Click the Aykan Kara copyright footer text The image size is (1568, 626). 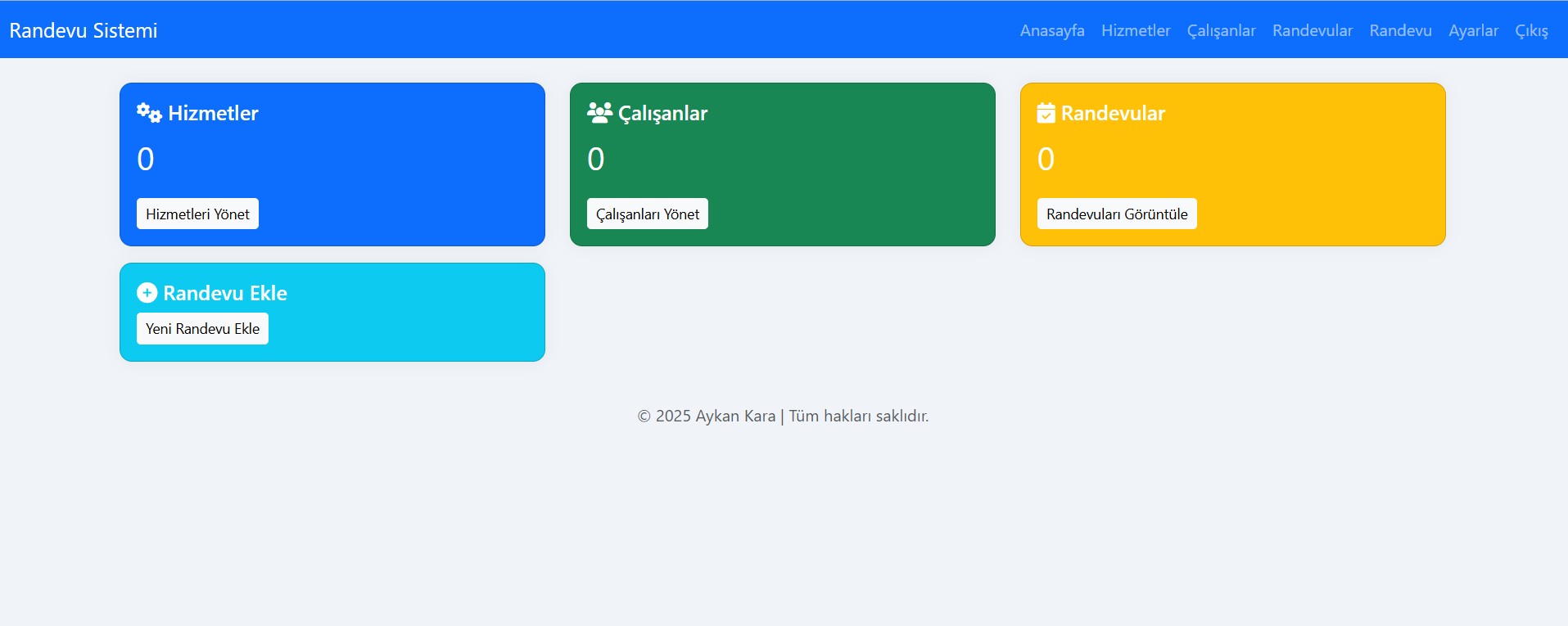[783, 416]
